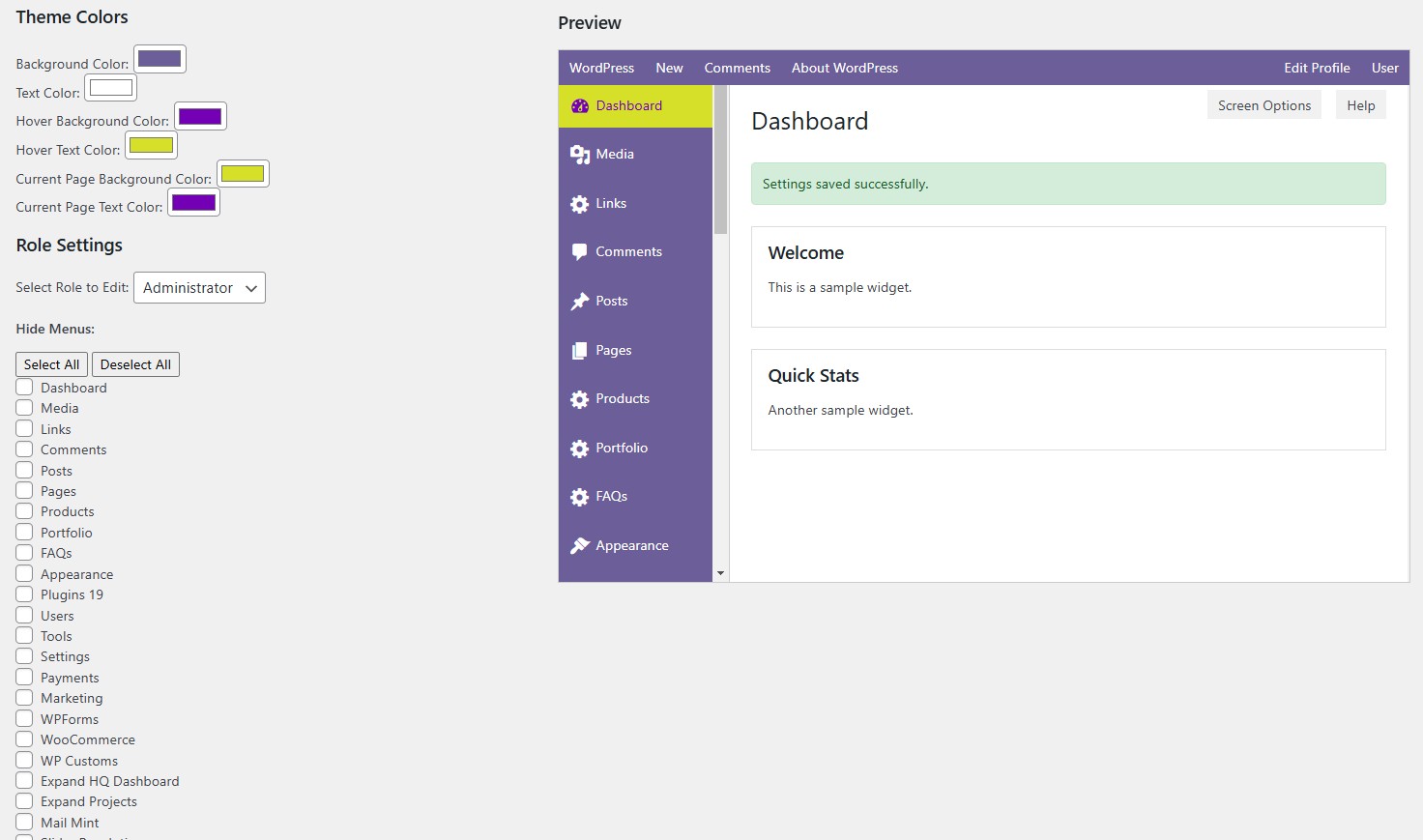The height and width of the screenshot is (840, 1423).
Task: Open the Select Role to Edit dropdown
Action: 199,288
